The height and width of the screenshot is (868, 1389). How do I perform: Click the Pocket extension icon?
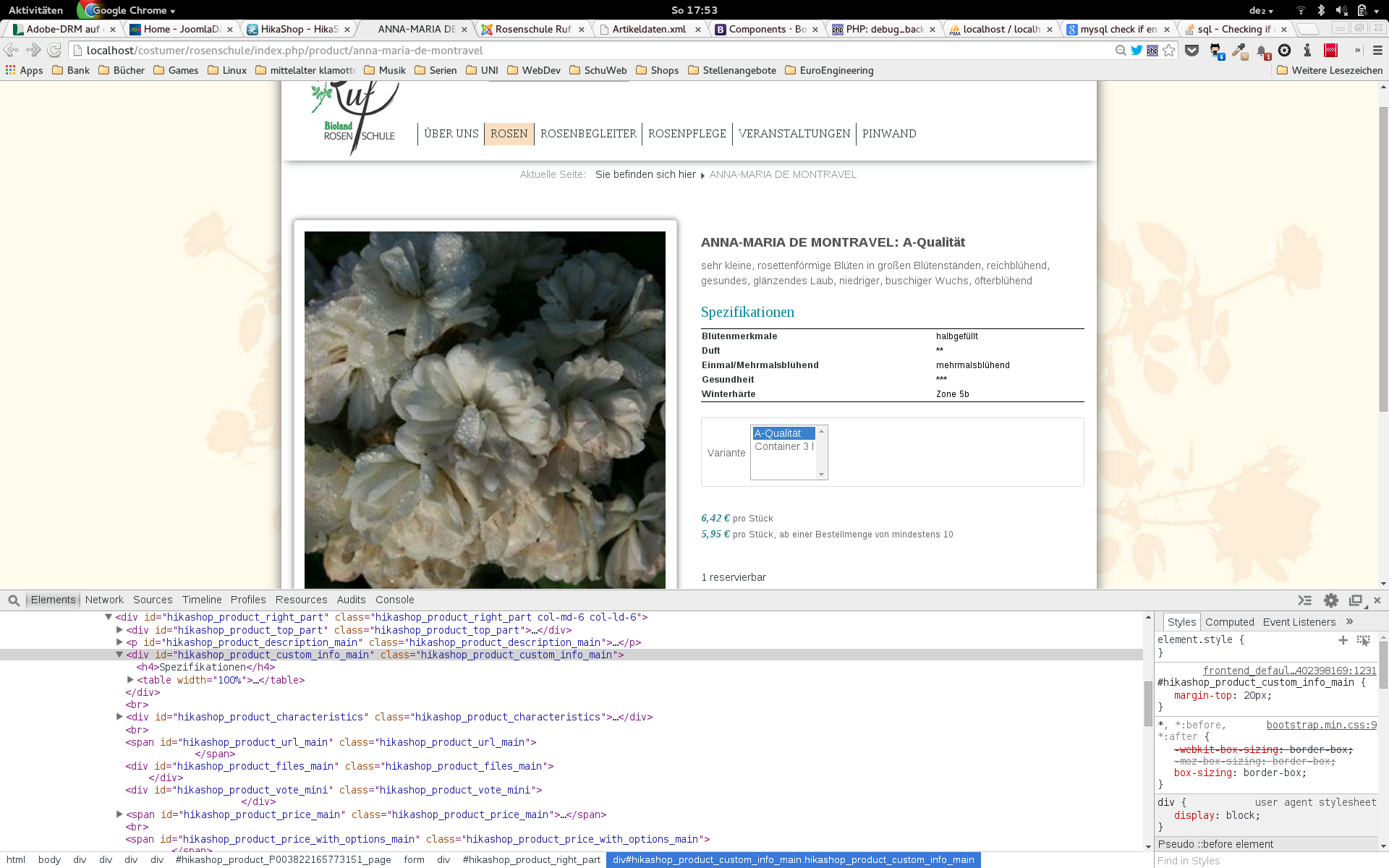1192,51
